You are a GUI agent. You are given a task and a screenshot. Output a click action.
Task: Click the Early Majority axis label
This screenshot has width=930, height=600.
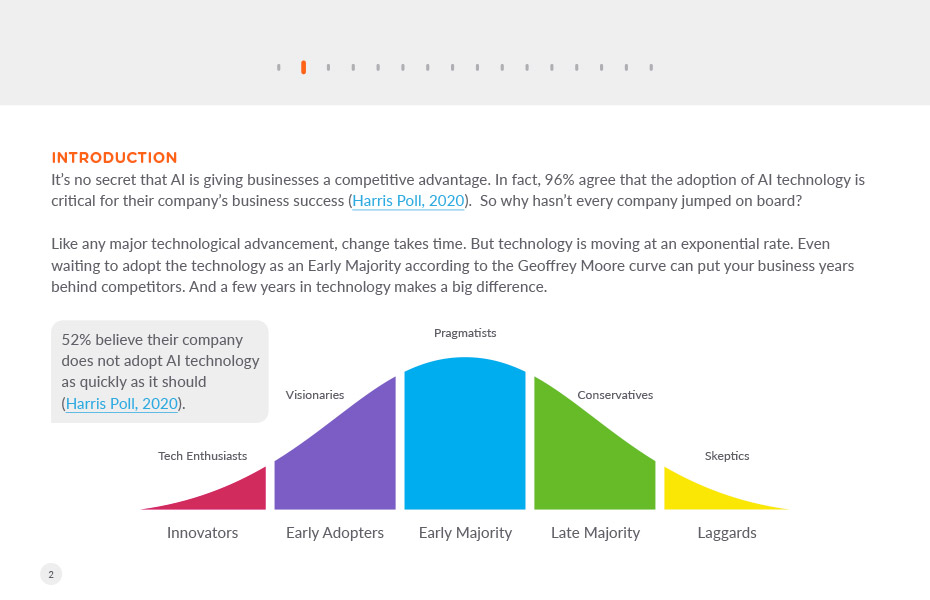pyautogui.click(x=465, y=533)
